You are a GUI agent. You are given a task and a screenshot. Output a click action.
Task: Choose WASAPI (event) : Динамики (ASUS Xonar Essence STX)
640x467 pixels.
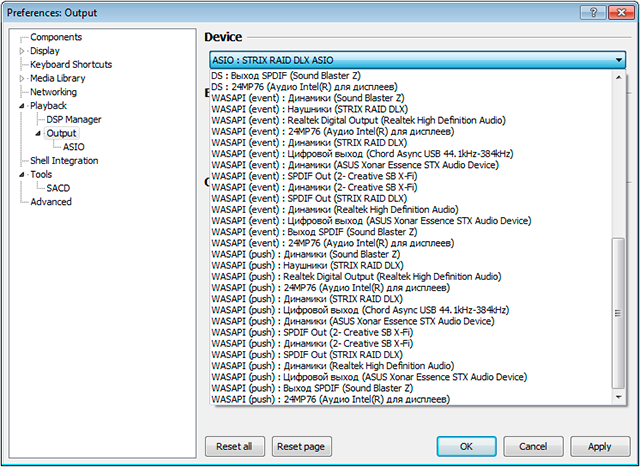411,165
